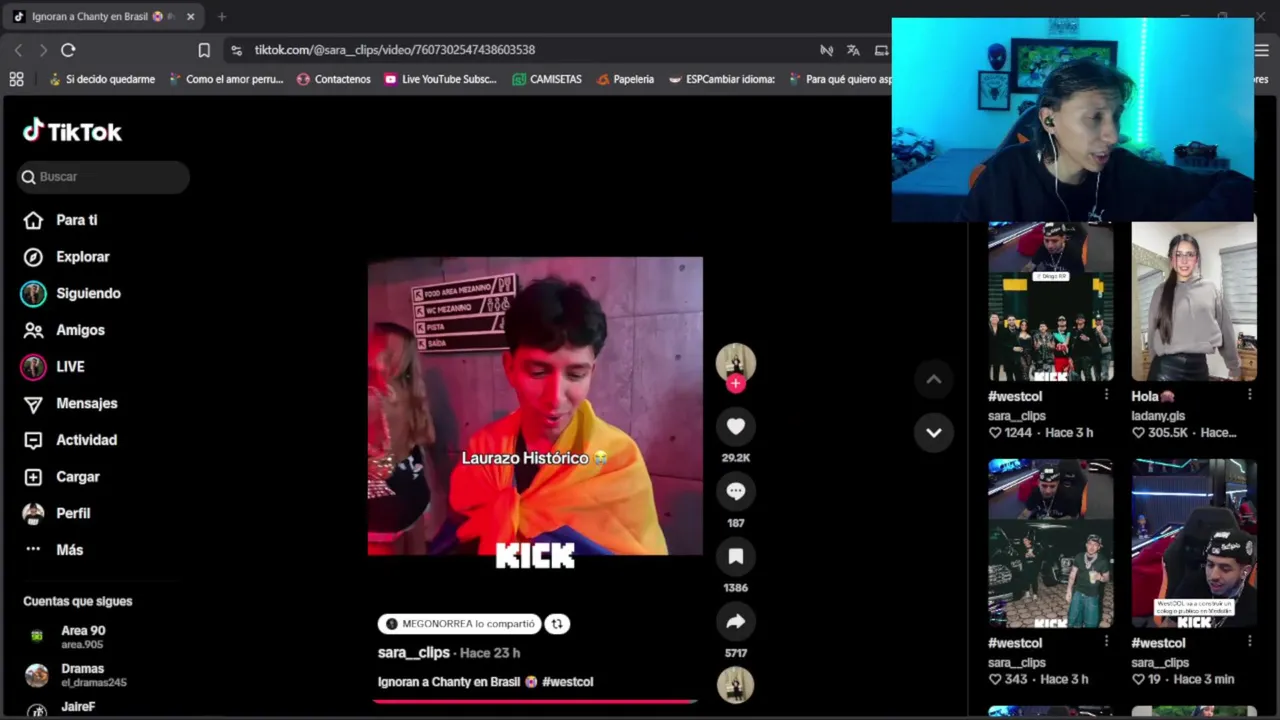Open the sound disc avatar icon
Screen dimensions: 1280x720
[736, 685]
